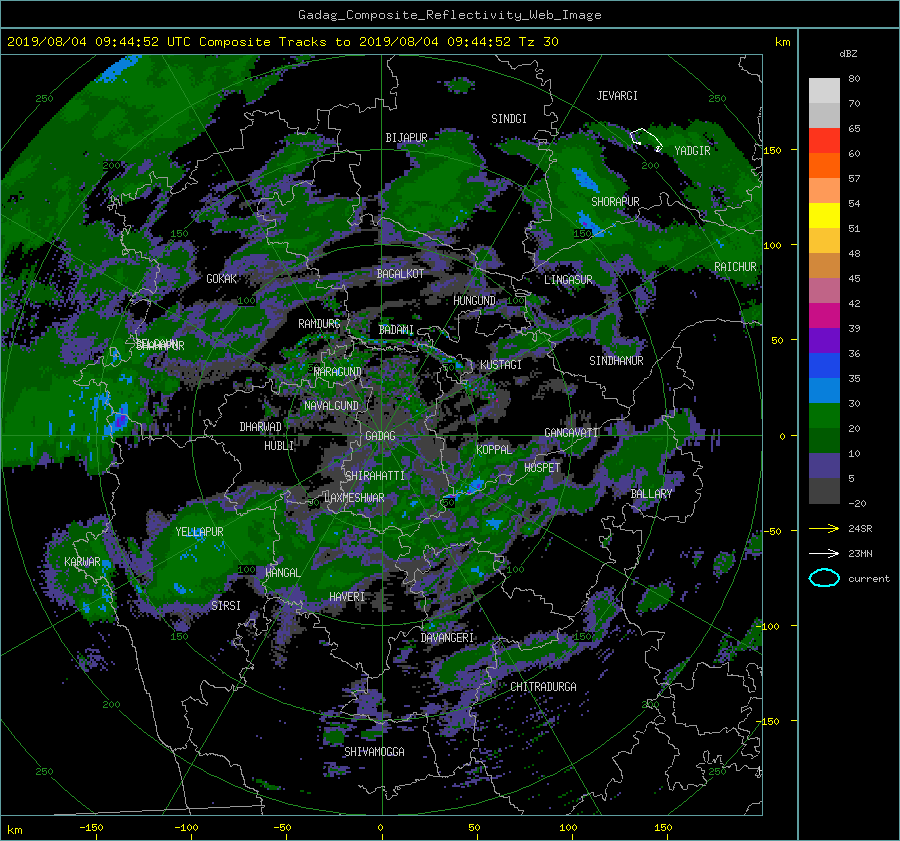900x841 pixels.
Task: Click the Tz 30 text in header
Action: pyautogui.click(x=538, y=42)
